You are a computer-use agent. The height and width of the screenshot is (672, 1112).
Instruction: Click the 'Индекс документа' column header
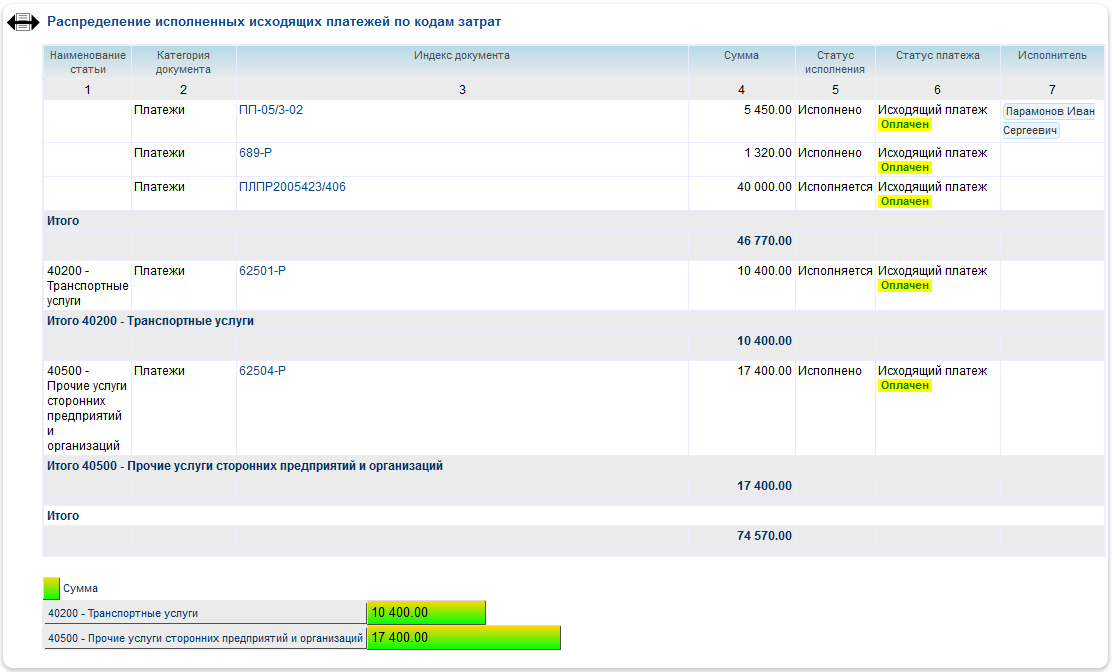coord(462,56)
